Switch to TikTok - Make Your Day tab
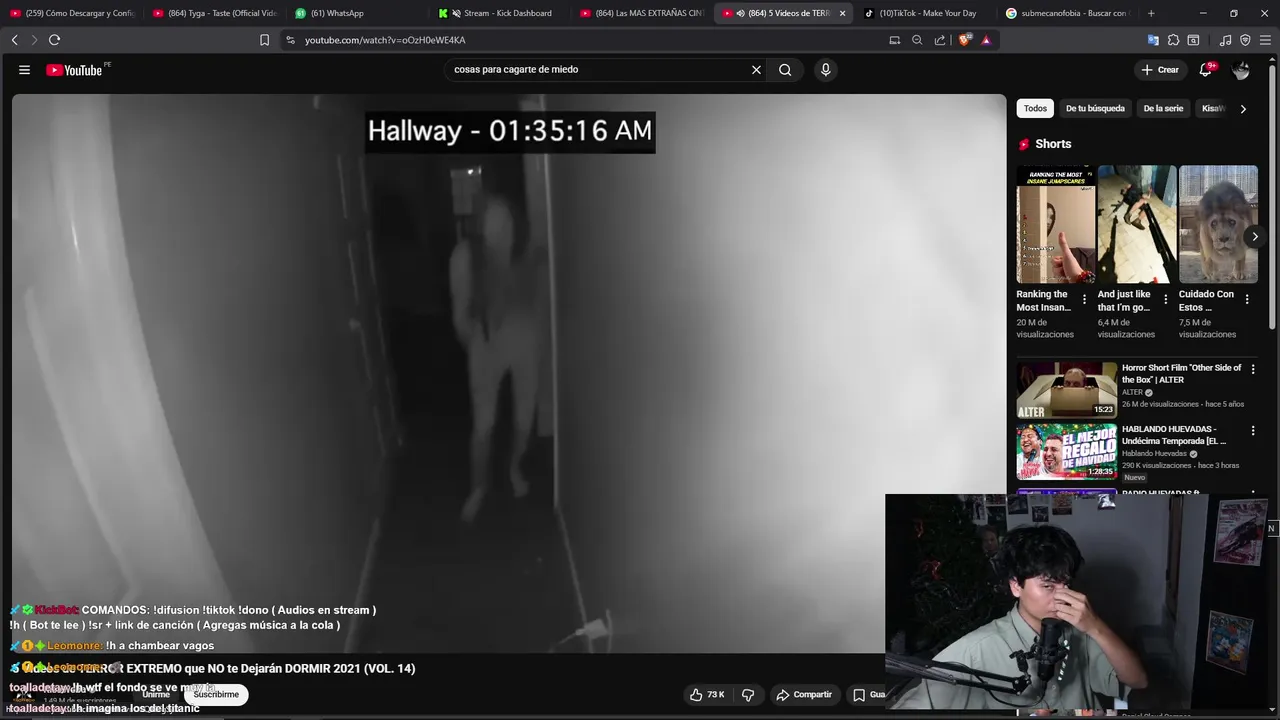1280x720 pixels. click(927, 13)
